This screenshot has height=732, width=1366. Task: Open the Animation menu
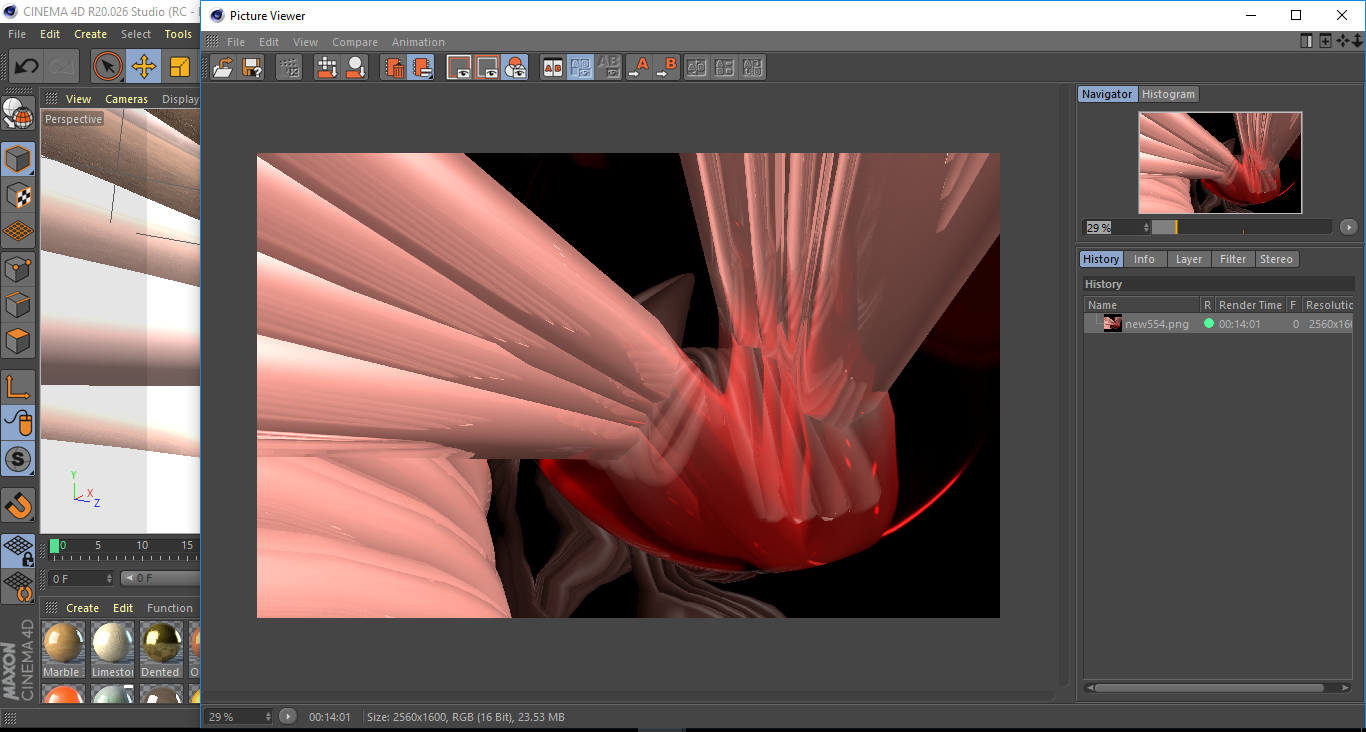pyautogui.click(x=418, y=42)
